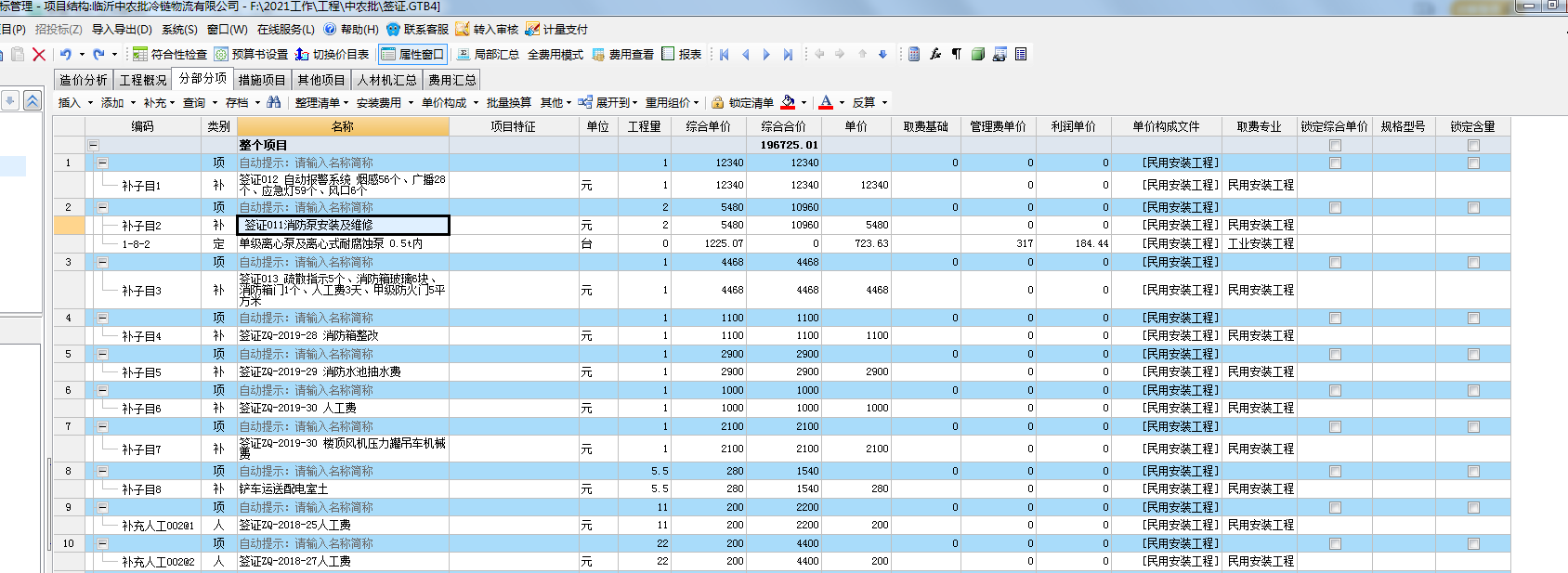Collapse row 2 tree node
The width and height of the screenshot is (1568, 573).
(x=102, y=207)
